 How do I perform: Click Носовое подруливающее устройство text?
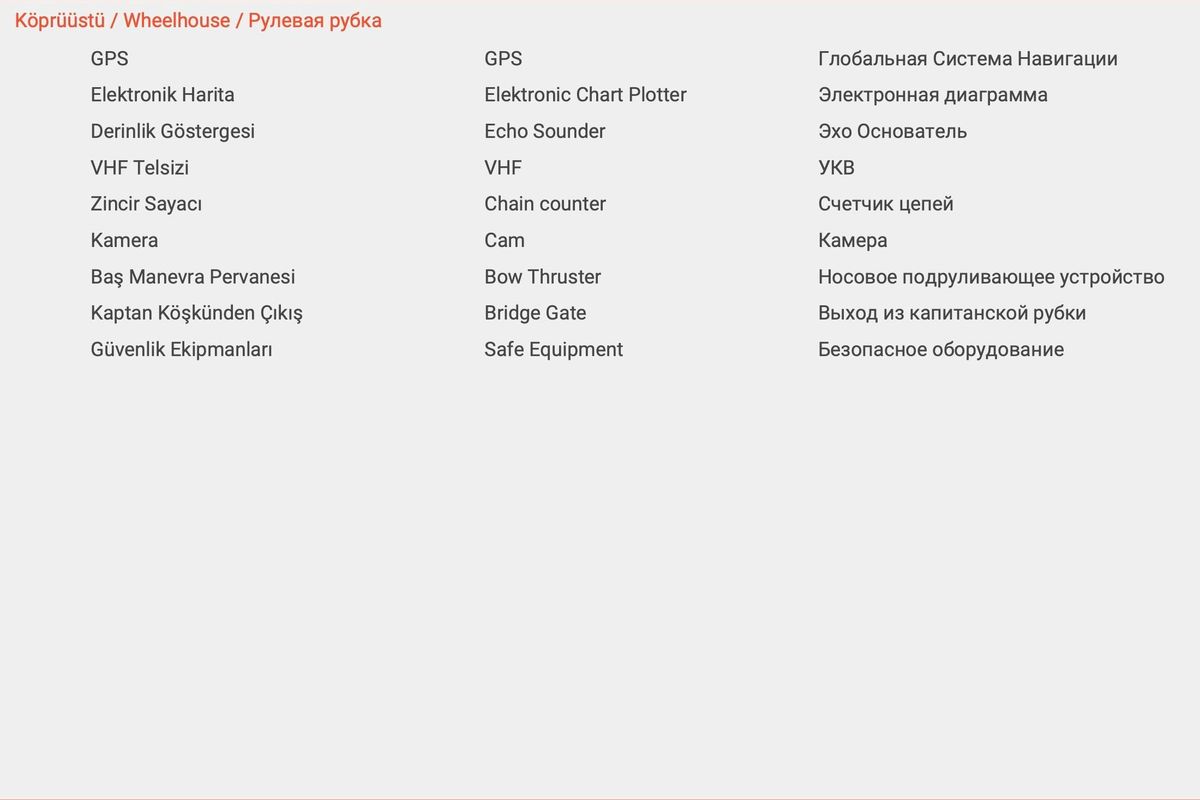[x=990, y=277]
